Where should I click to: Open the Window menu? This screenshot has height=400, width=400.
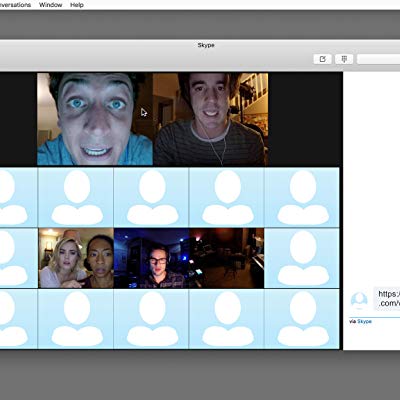[x=50, y=5]
